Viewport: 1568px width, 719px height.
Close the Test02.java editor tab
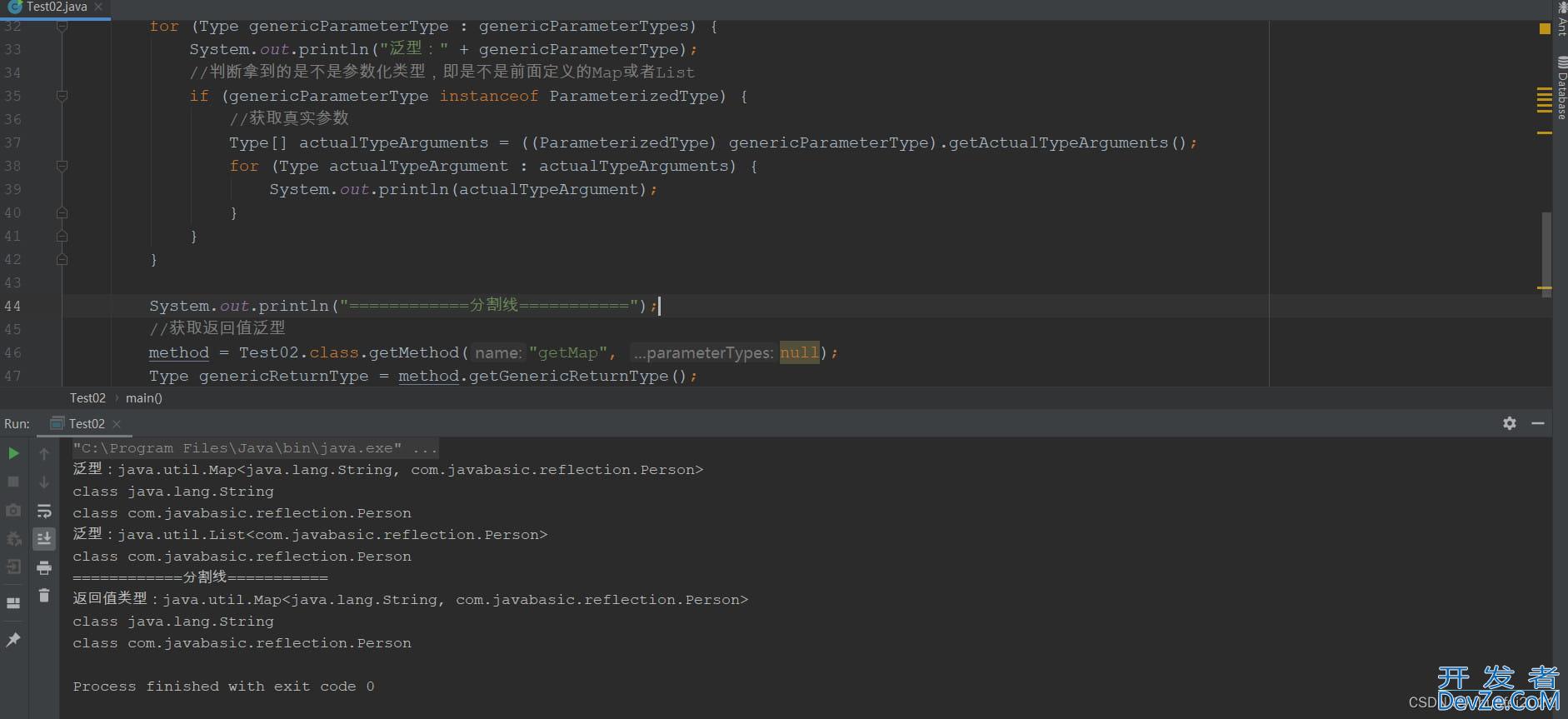coord(98,7)
